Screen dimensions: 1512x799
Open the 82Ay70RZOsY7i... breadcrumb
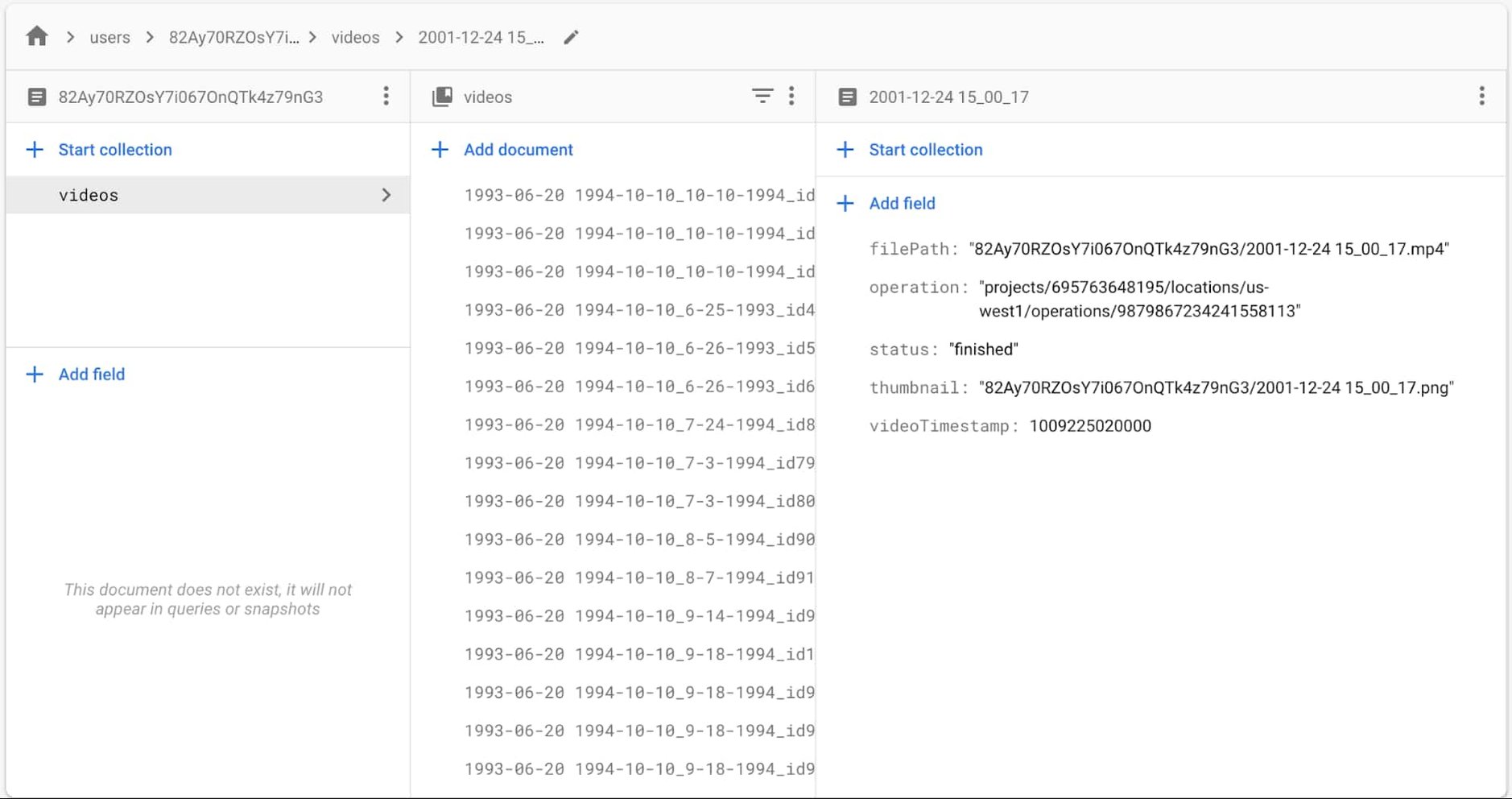click(234, 37)
